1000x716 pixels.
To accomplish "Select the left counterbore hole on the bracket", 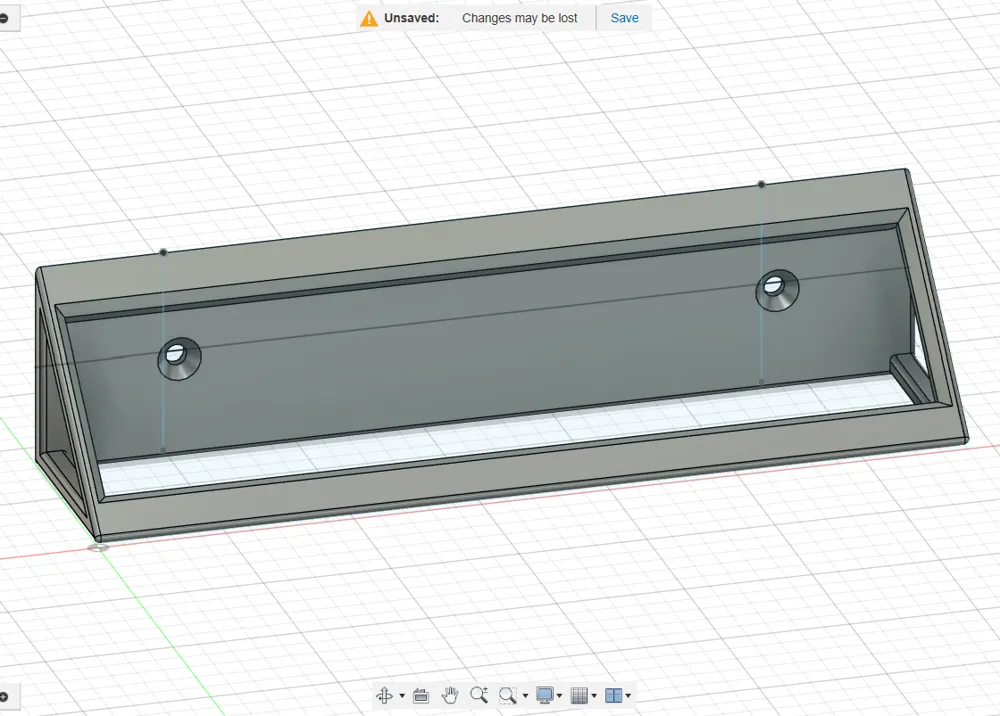I will click(x=178, y=357).
